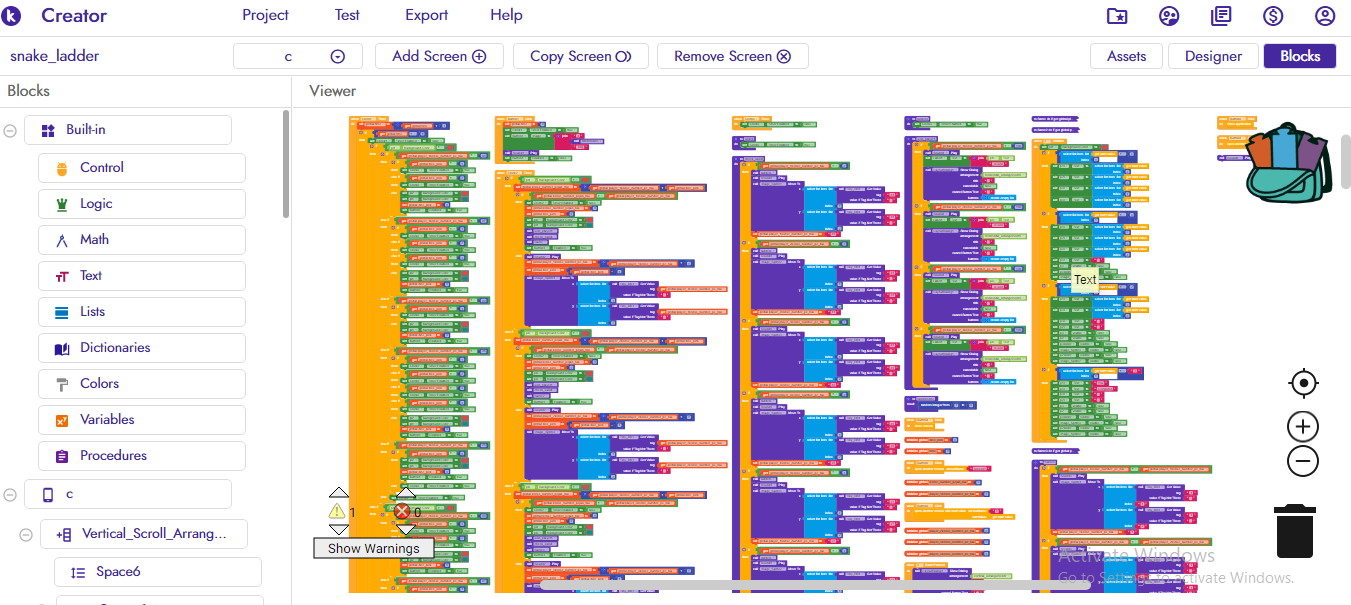This screenshot has height=605, width=1351.
Task: Click the Copy Screen button
Action: tap(581, 56)
